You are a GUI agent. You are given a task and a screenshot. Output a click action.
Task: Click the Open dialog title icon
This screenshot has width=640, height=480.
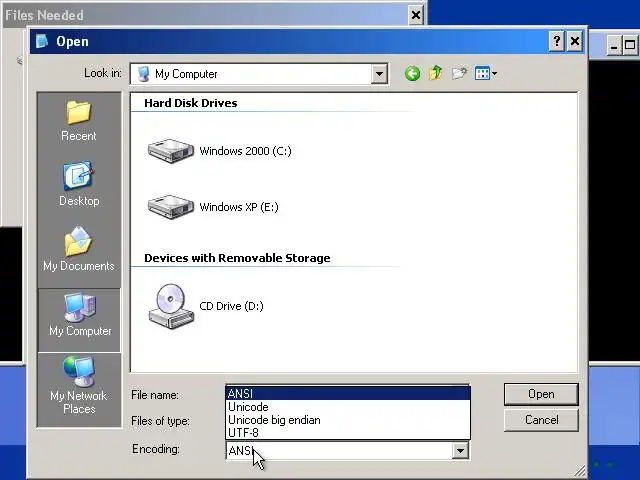click(x=42, y=41)
